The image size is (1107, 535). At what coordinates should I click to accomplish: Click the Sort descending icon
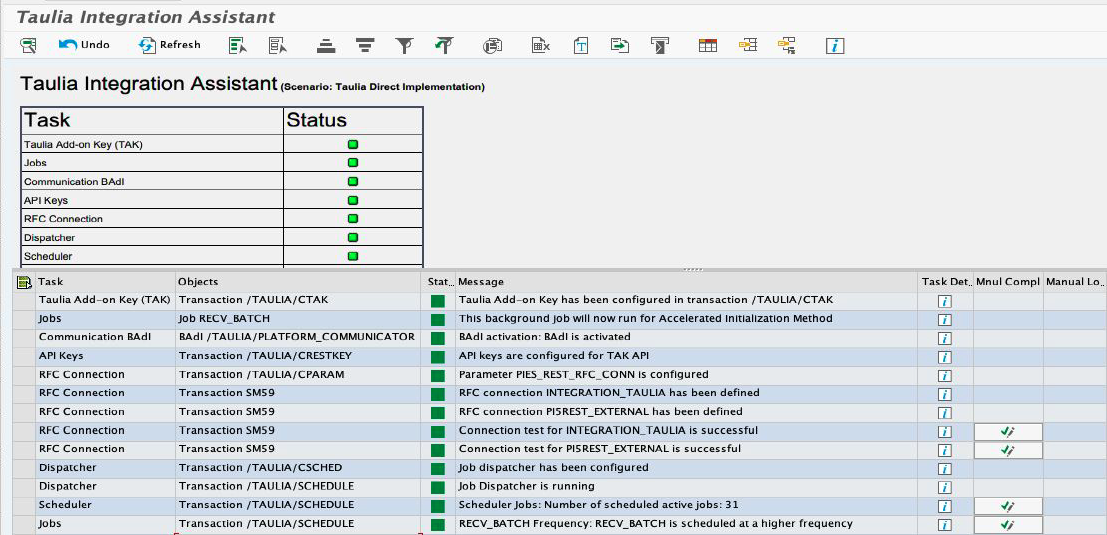click(364, 46)
